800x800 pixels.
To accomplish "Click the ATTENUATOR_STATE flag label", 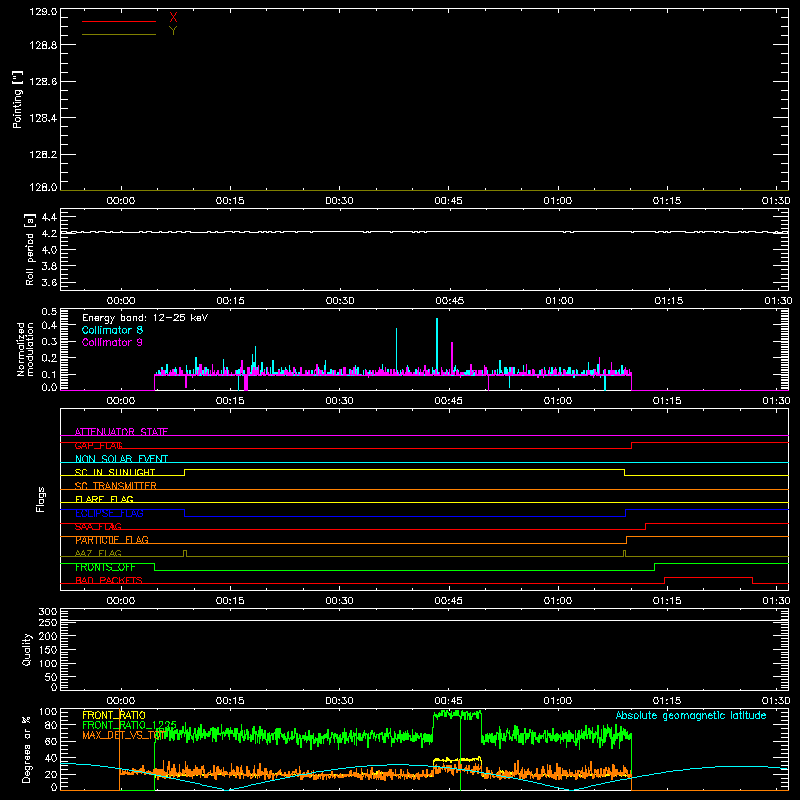I will 121,432.
